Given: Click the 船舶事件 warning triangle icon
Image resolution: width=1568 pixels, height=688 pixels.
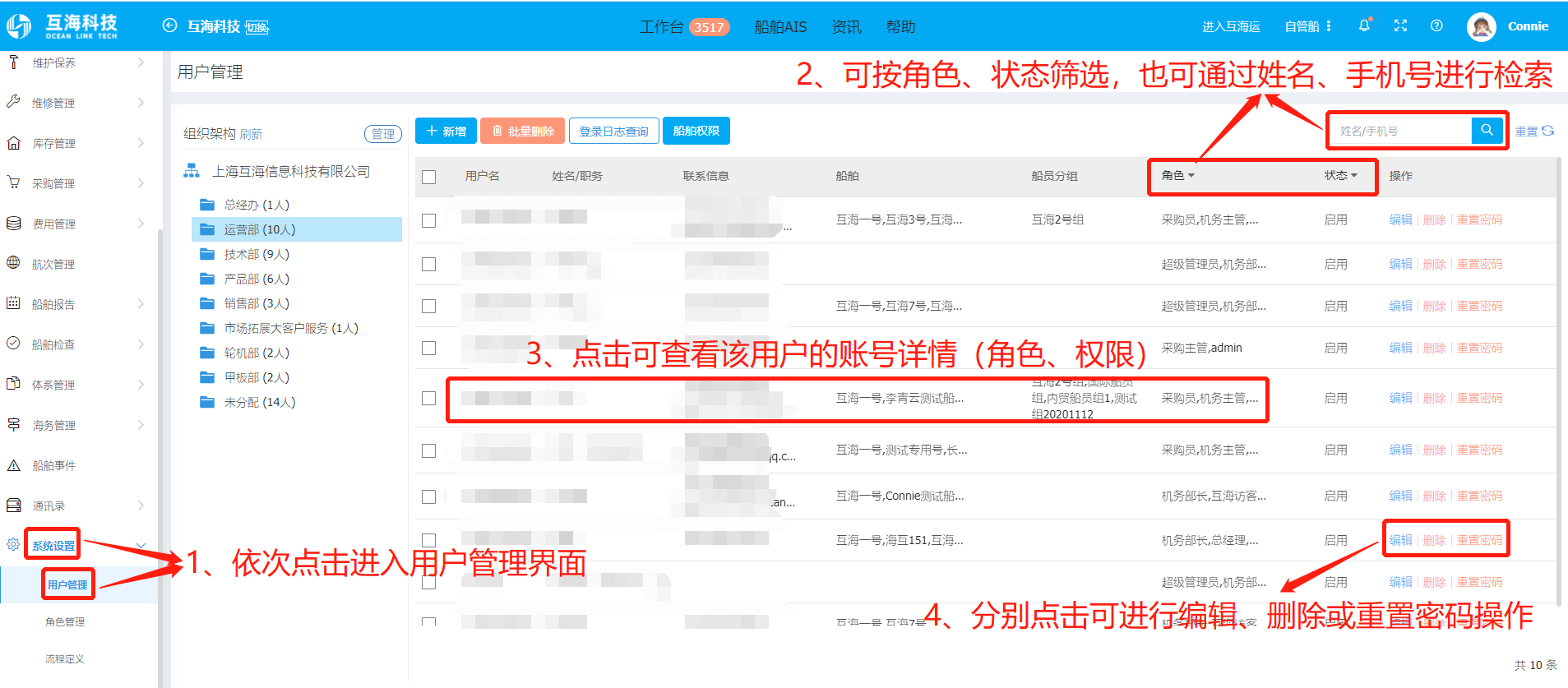Looking at the screenshot, I should [x=13, y=465].
